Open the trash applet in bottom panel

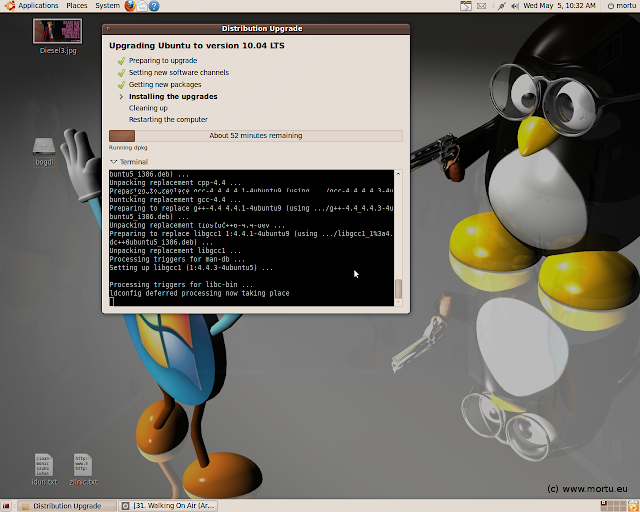click(x=633, y=506)
